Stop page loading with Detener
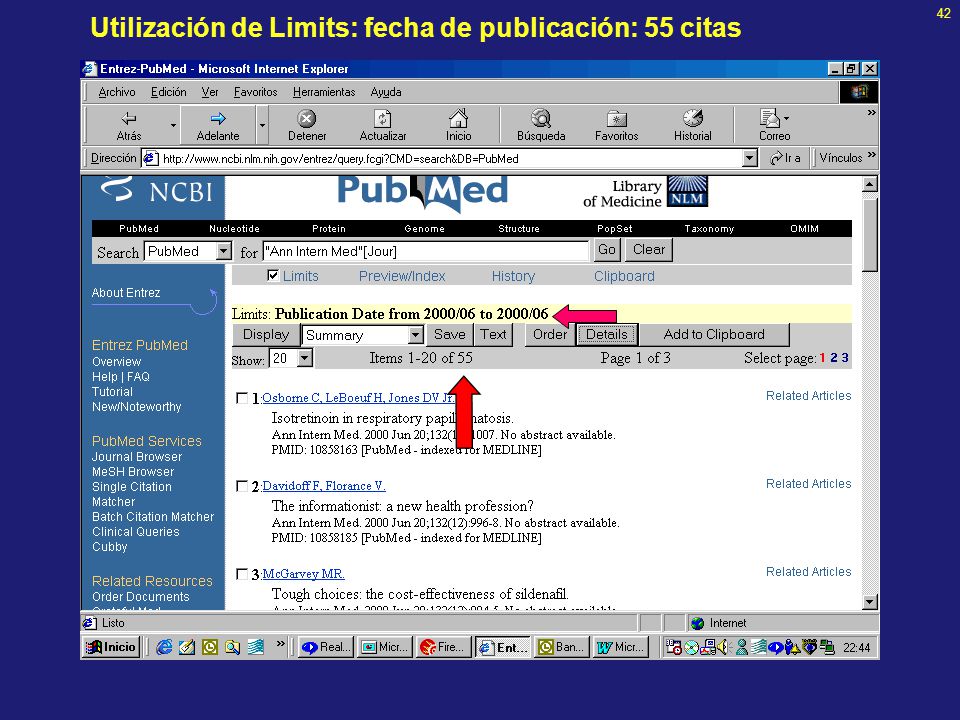 click(307, 126)
